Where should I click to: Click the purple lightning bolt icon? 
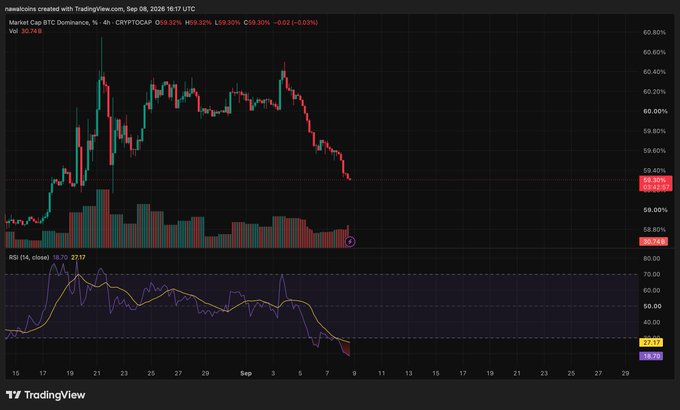[x=350, y=242]
